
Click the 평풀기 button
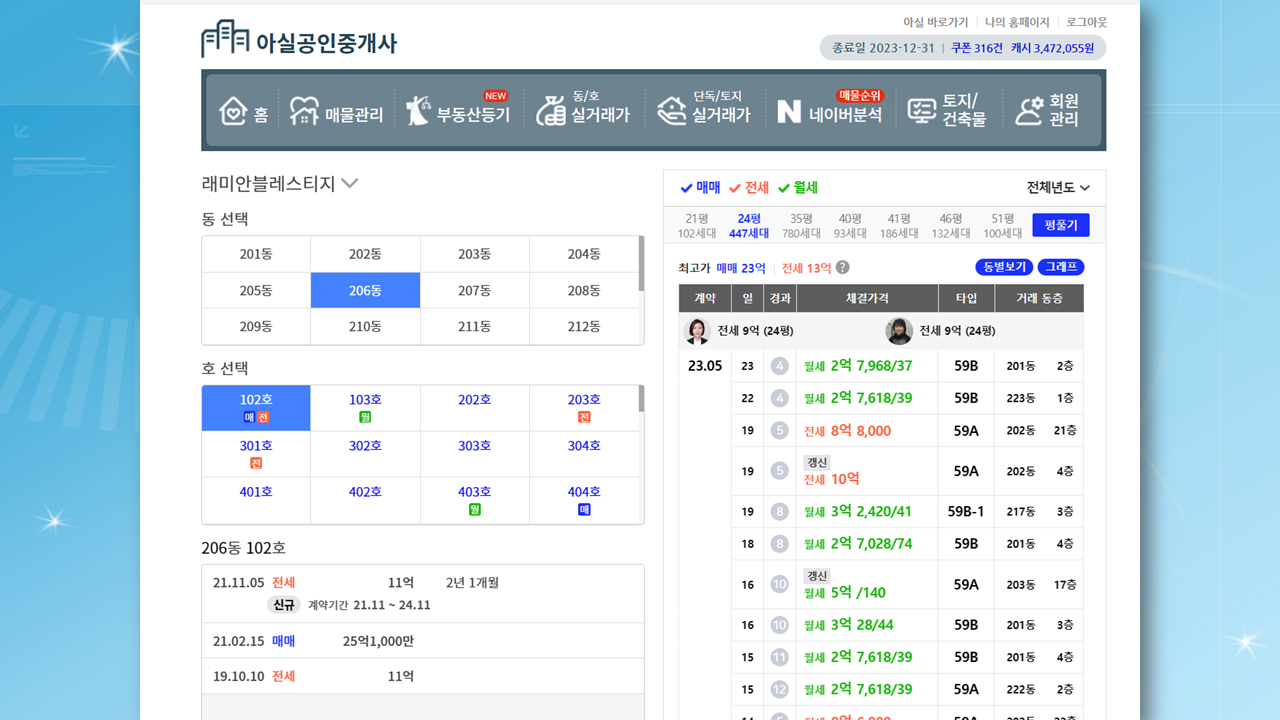[x=1061, y=225]
